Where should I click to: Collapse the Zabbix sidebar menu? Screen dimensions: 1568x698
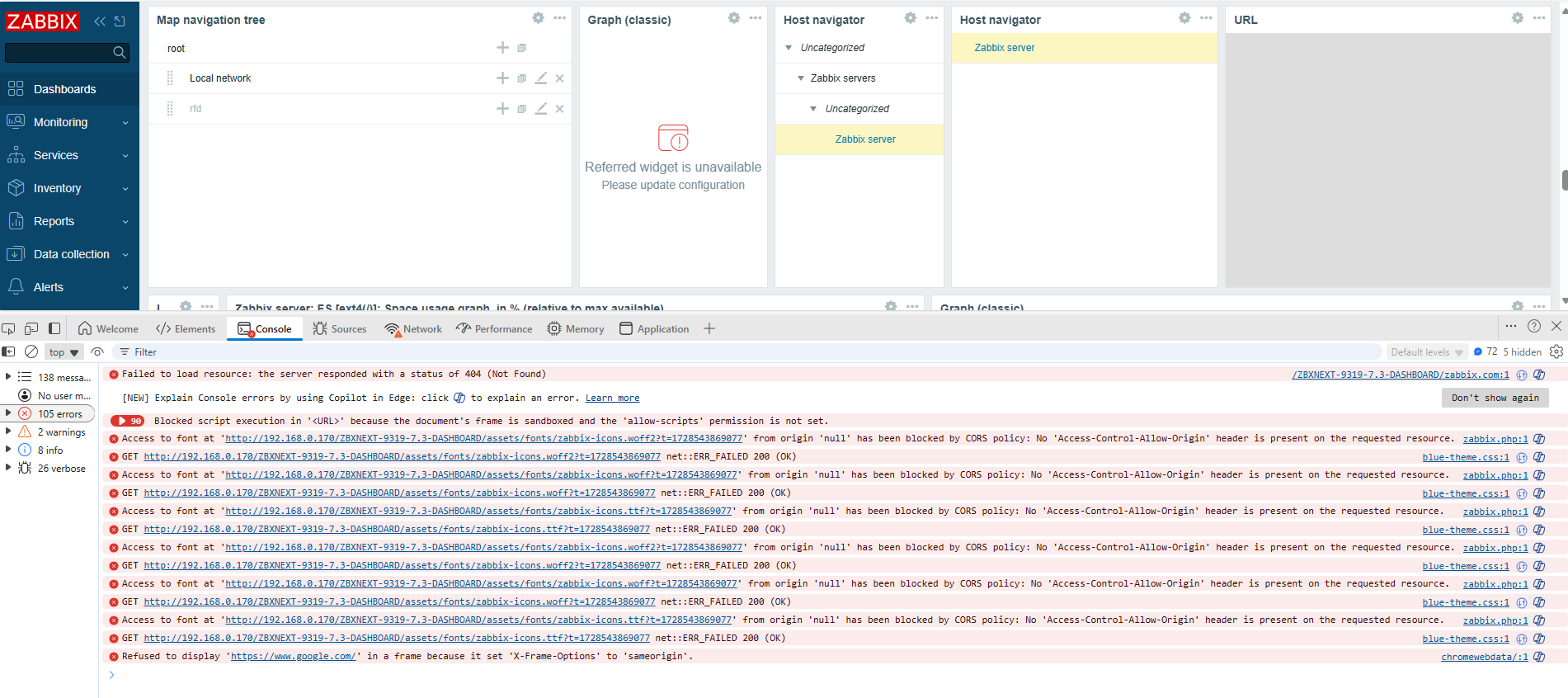pyautogui.click(x=100, y=21)
